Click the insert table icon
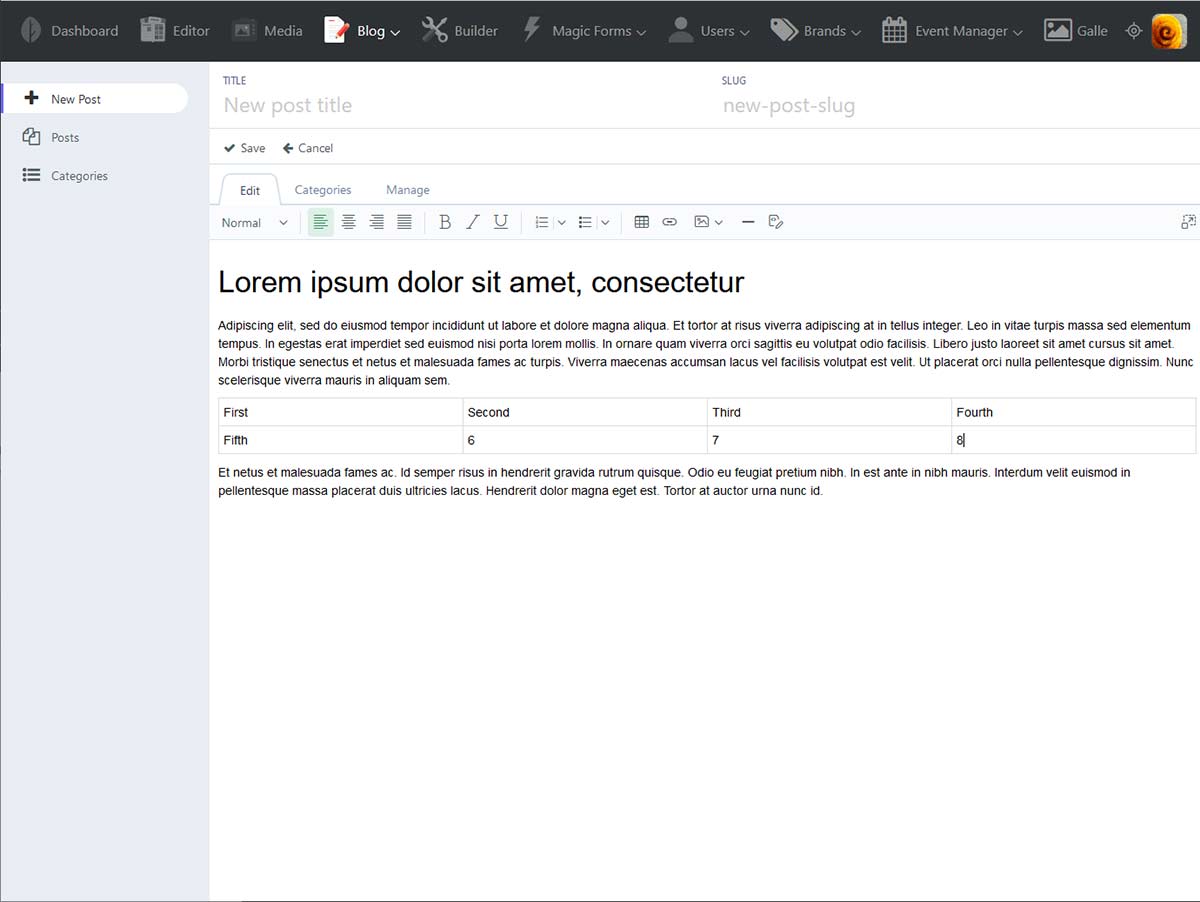 click(x=642, y=222)
